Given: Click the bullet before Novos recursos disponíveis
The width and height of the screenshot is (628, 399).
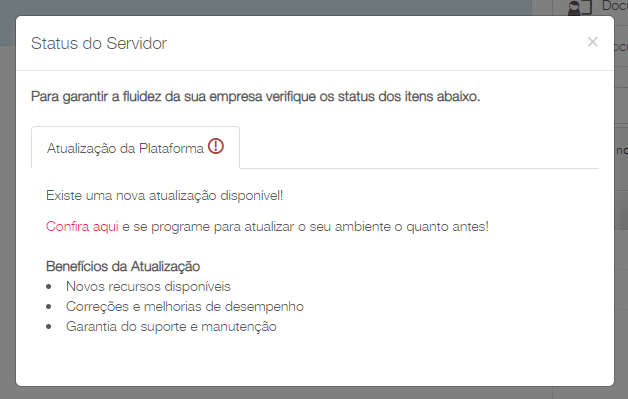Looking at the screenshot, I should pos(49,287).
